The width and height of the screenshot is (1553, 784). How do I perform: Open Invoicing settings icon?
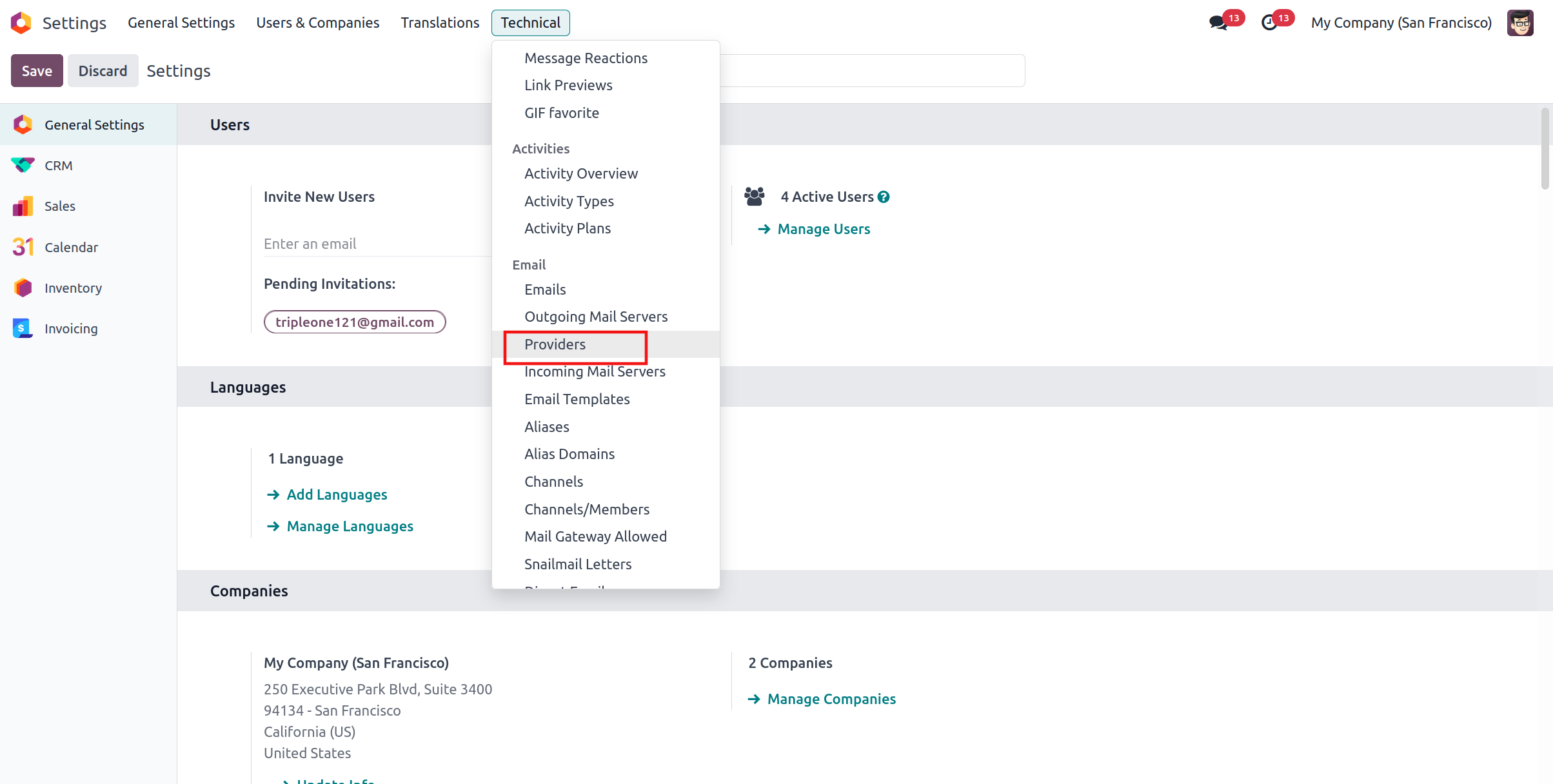point(23,328)
